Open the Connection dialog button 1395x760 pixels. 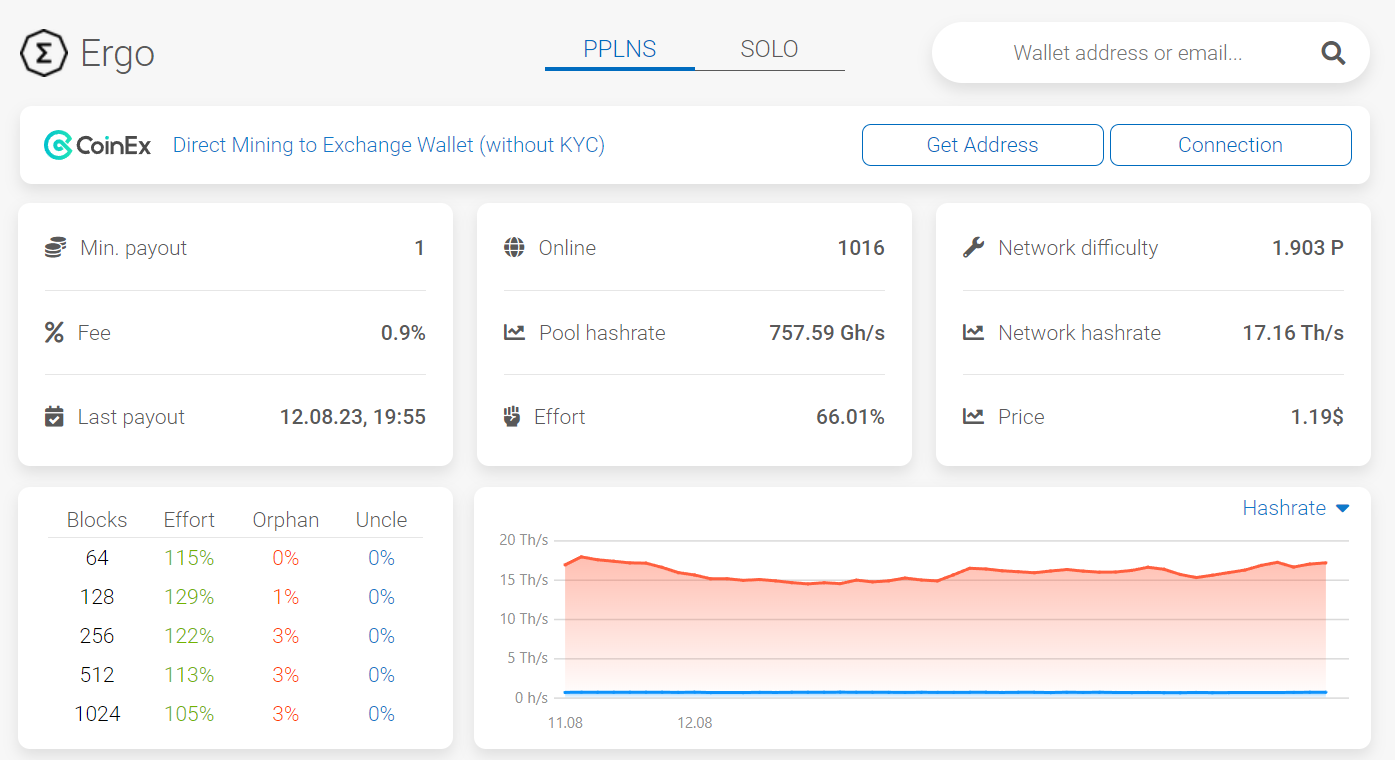click(x=1230, y=145)
